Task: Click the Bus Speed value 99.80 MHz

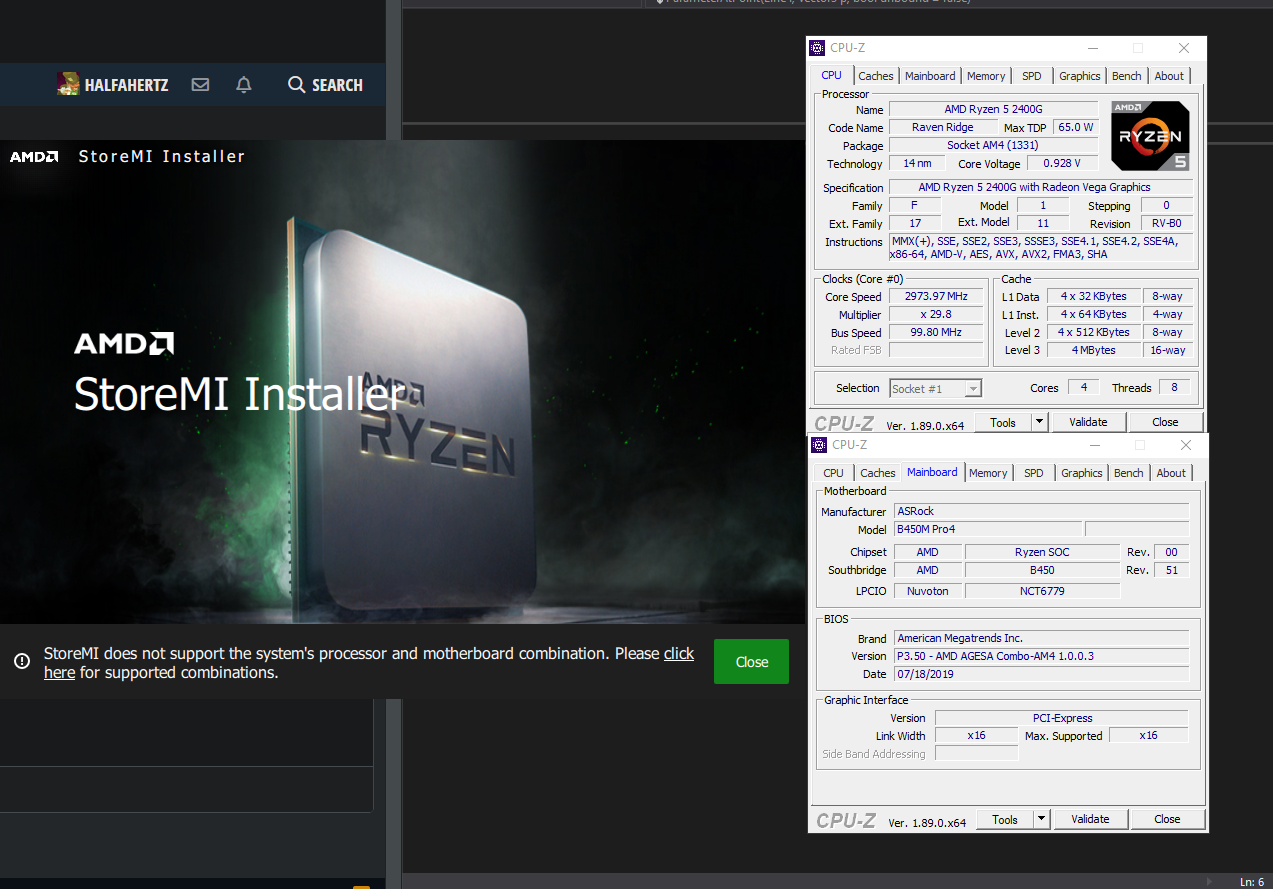Action: tap(936, 333)
